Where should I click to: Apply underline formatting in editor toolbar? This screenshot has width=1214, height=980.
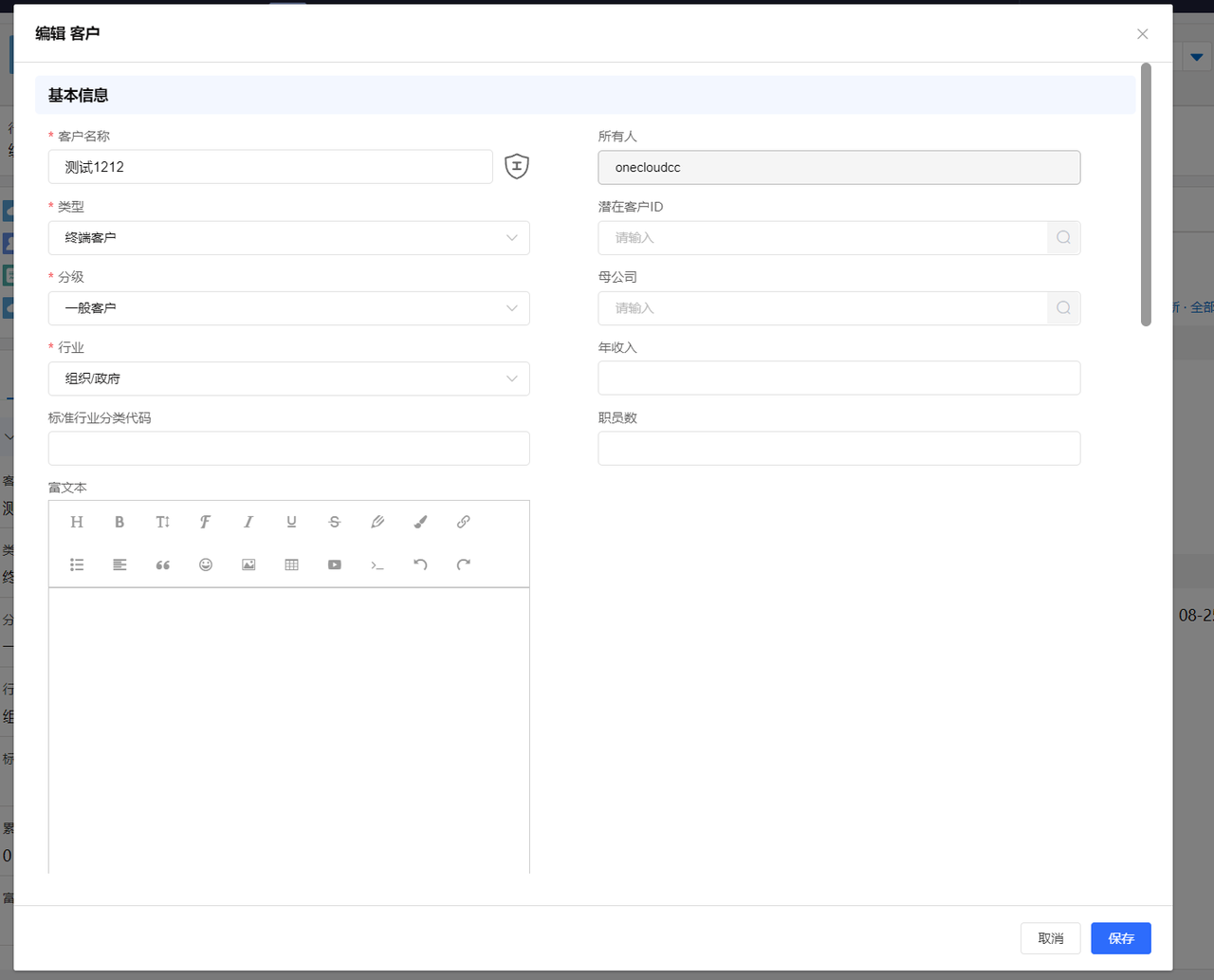click(291, 522)
